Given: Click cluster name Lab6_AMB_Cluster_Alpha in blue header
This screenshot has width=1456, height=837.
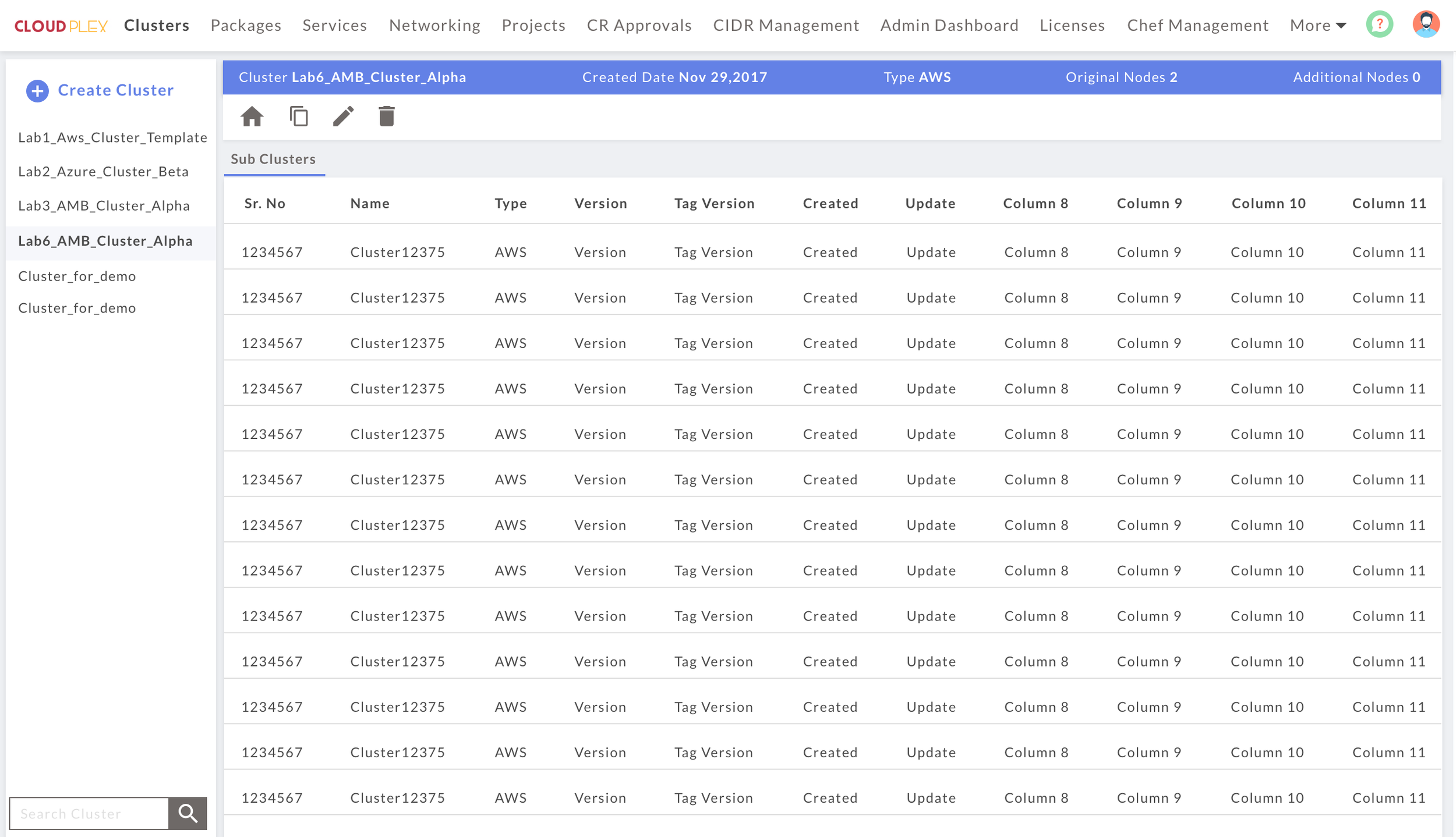Looking at the screenshot, I should pyautogui.click(x=379, y=77).
